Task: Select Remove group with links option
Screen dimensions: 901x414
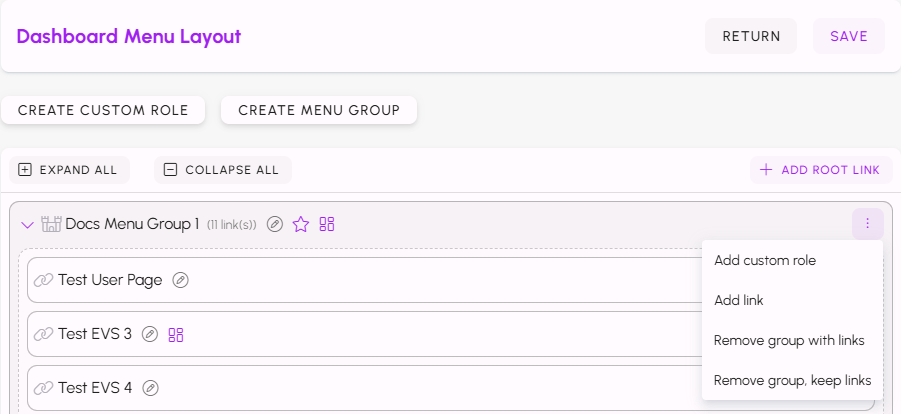Action: click(x=789, y=340)
